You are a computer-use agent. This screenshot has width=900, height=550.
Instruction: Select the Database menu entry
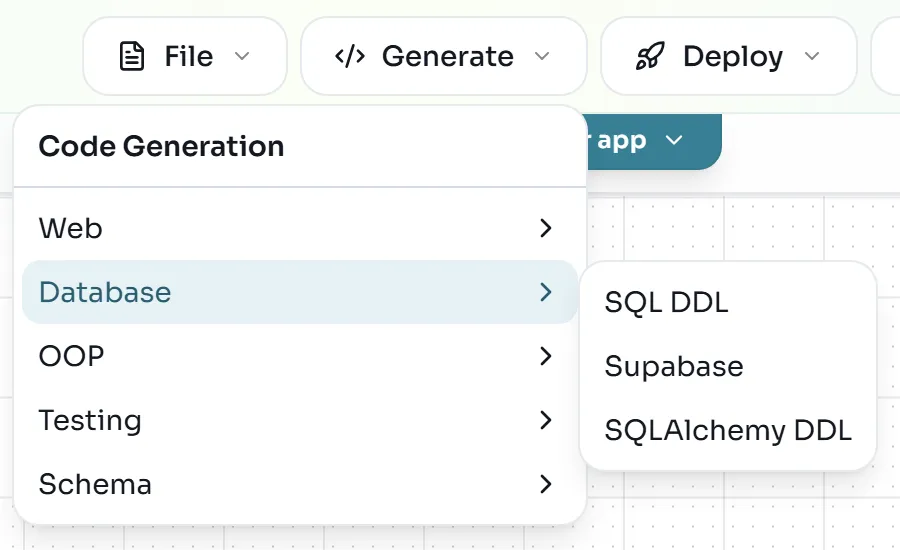(x=300, y=292)
